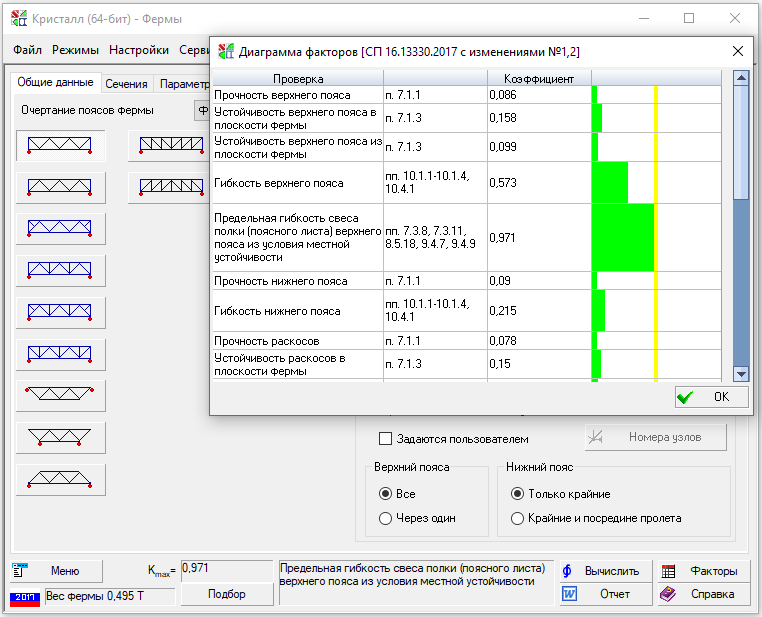
Task: Select the upright trapezoidal truss outline
Action: (x=61, y=479)
